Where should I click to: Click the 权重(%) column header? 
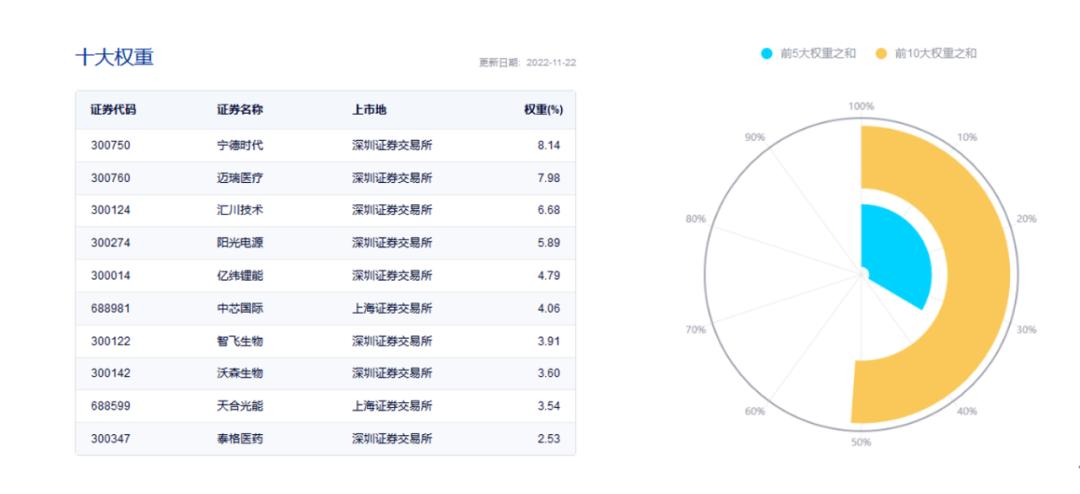[543, 110]
